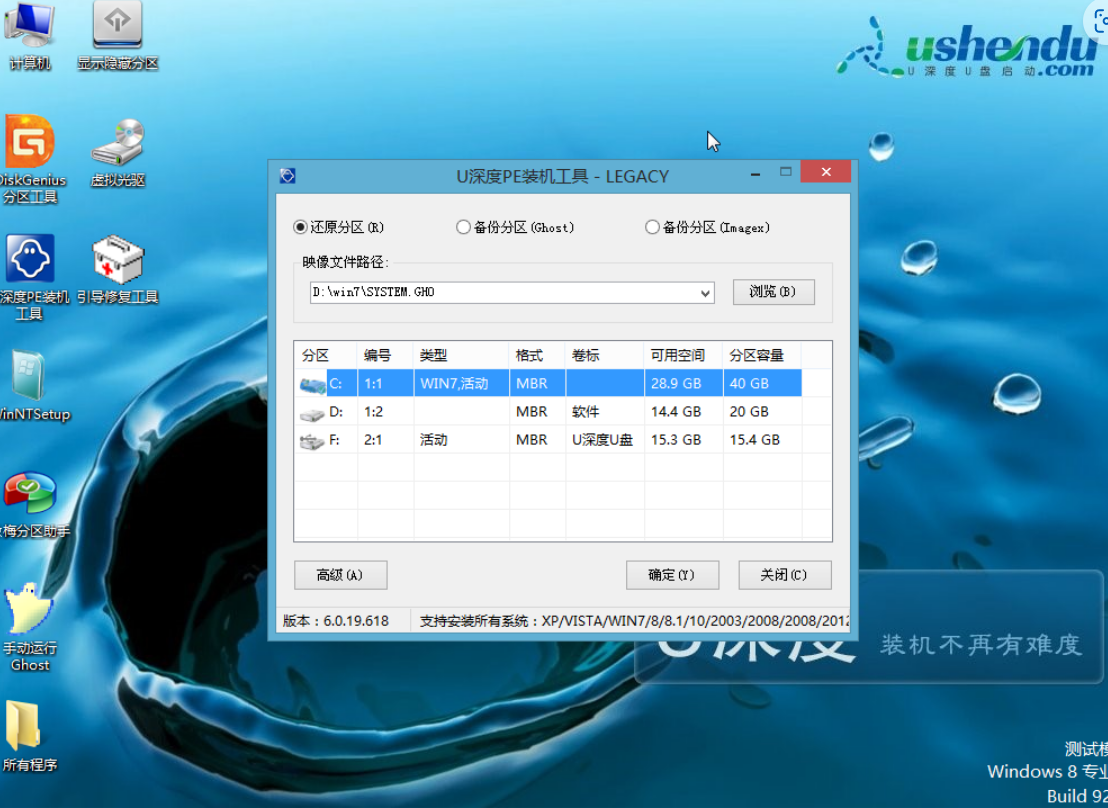Click the '15.4 GB' capacity cell
The image size is (1108, 808).
click(x=762, y=440)
